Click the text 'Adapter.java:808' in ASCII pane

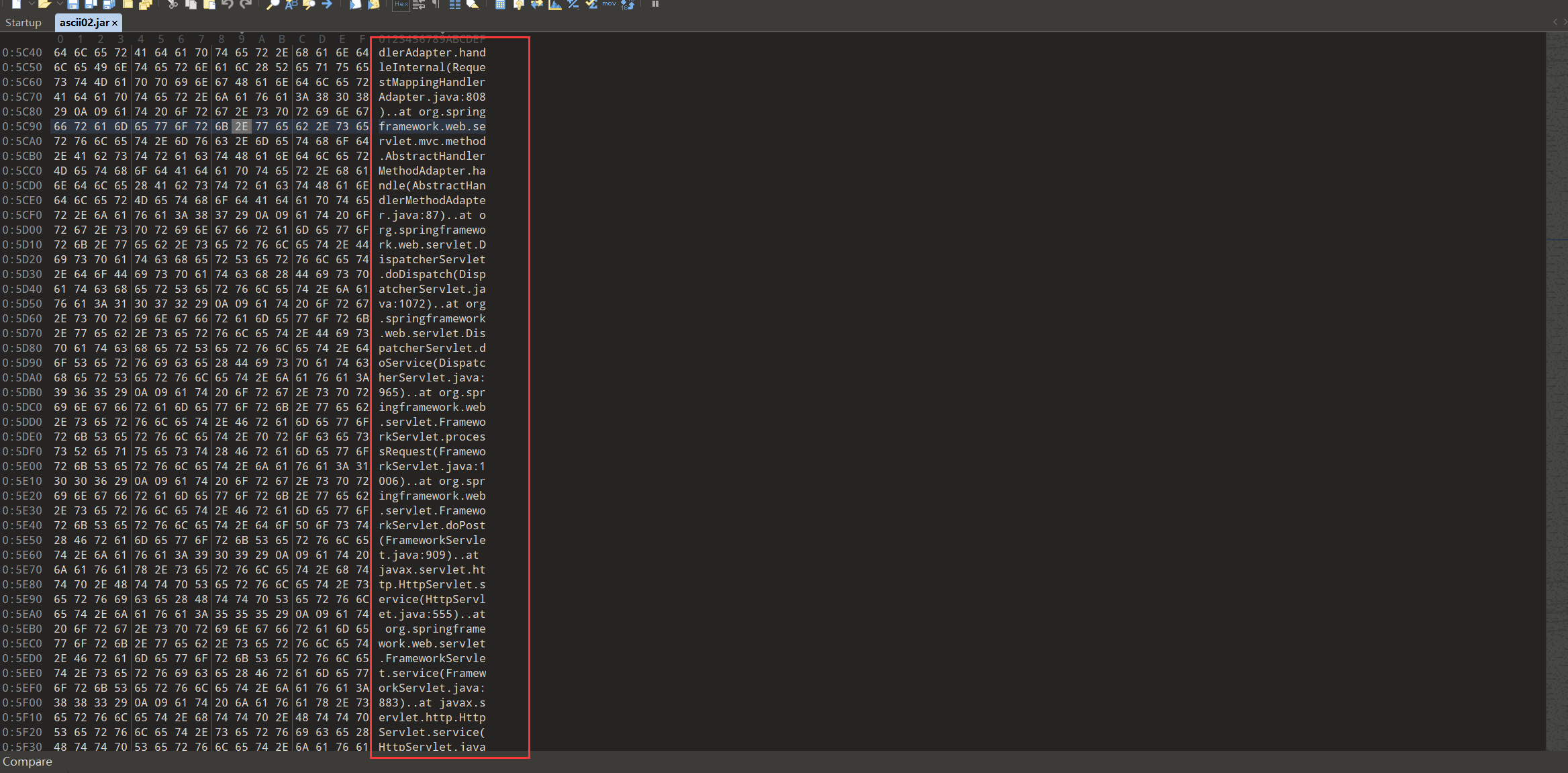(432, 97)
